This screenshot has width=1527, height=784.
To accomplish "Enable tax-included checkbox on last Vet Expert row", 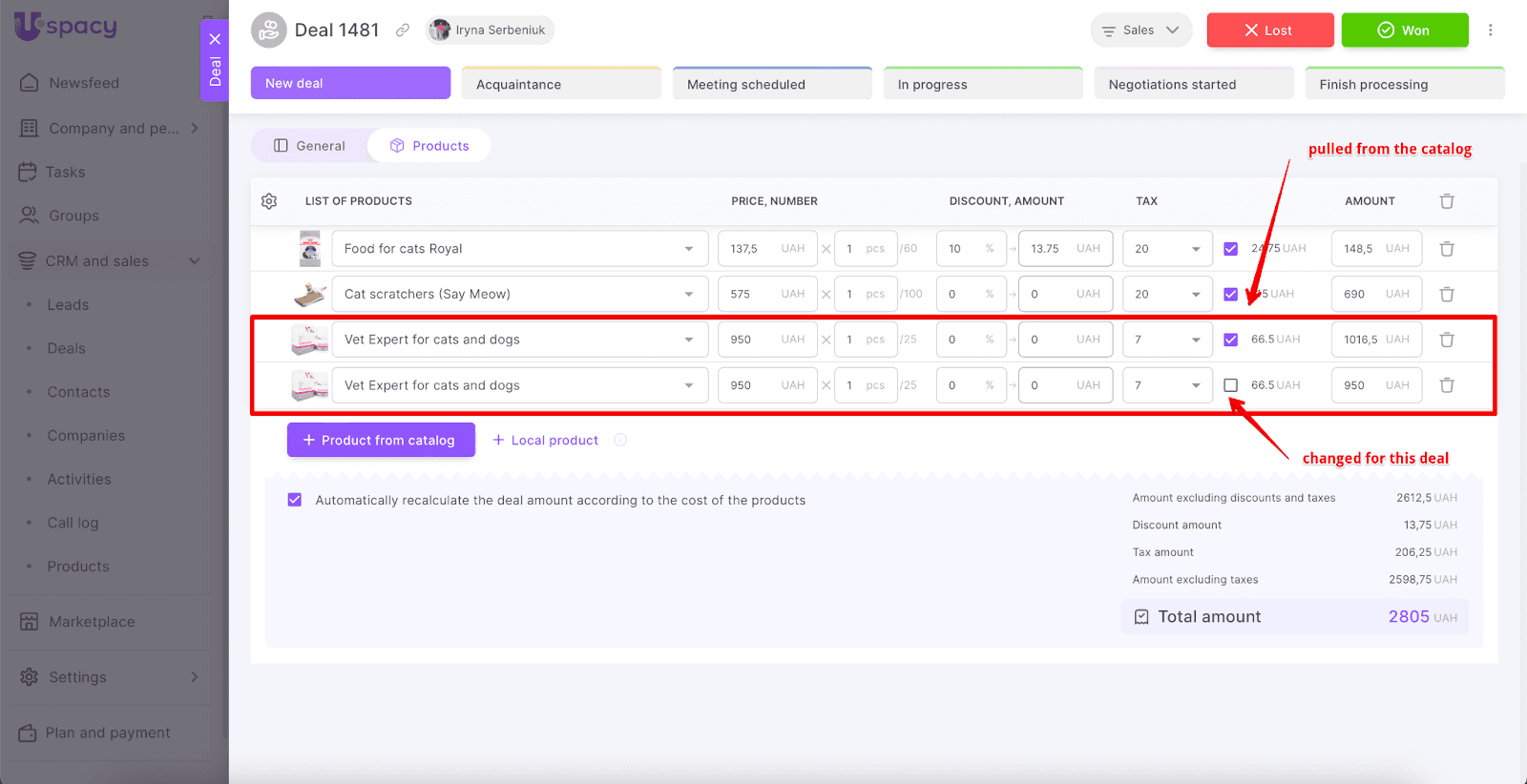I will click(1231, 385).
